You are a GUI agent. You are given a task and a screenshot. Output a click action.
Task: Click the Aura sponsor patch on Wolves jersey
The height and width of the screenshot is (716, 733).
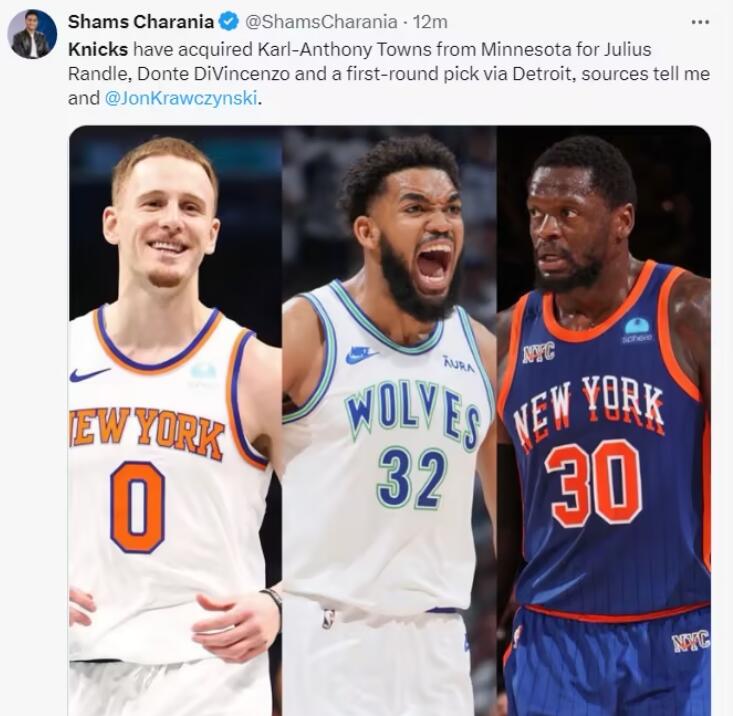[459, 365]
